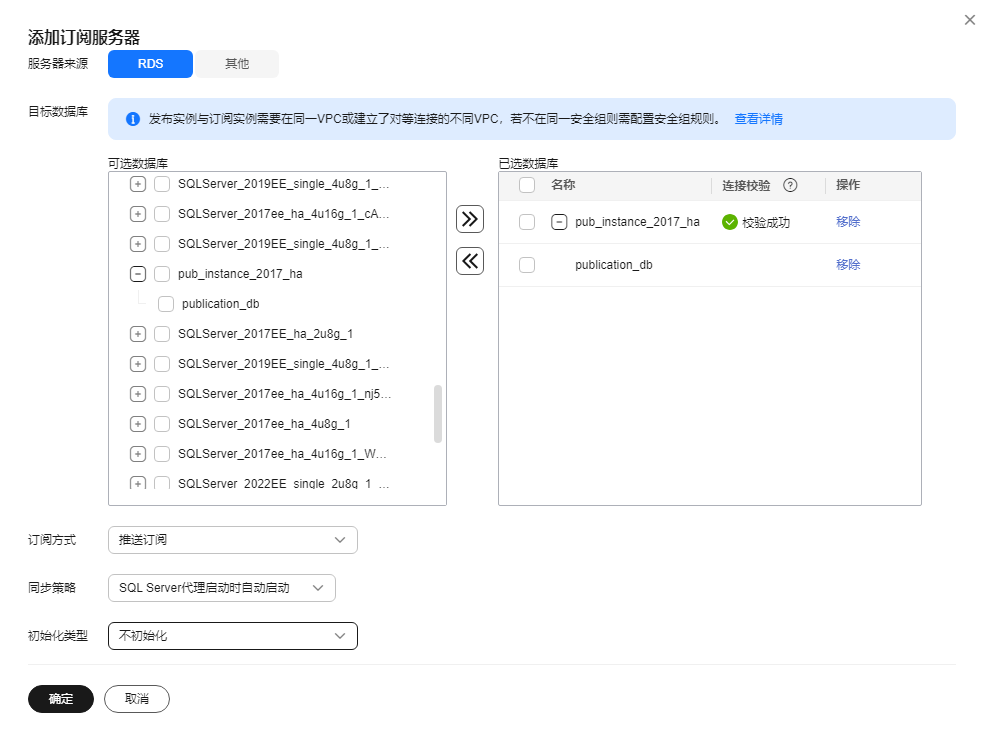This screenshot has width=992, height=737.
Task: Click 连接校验 column header
Action: [x=746, y=185]
